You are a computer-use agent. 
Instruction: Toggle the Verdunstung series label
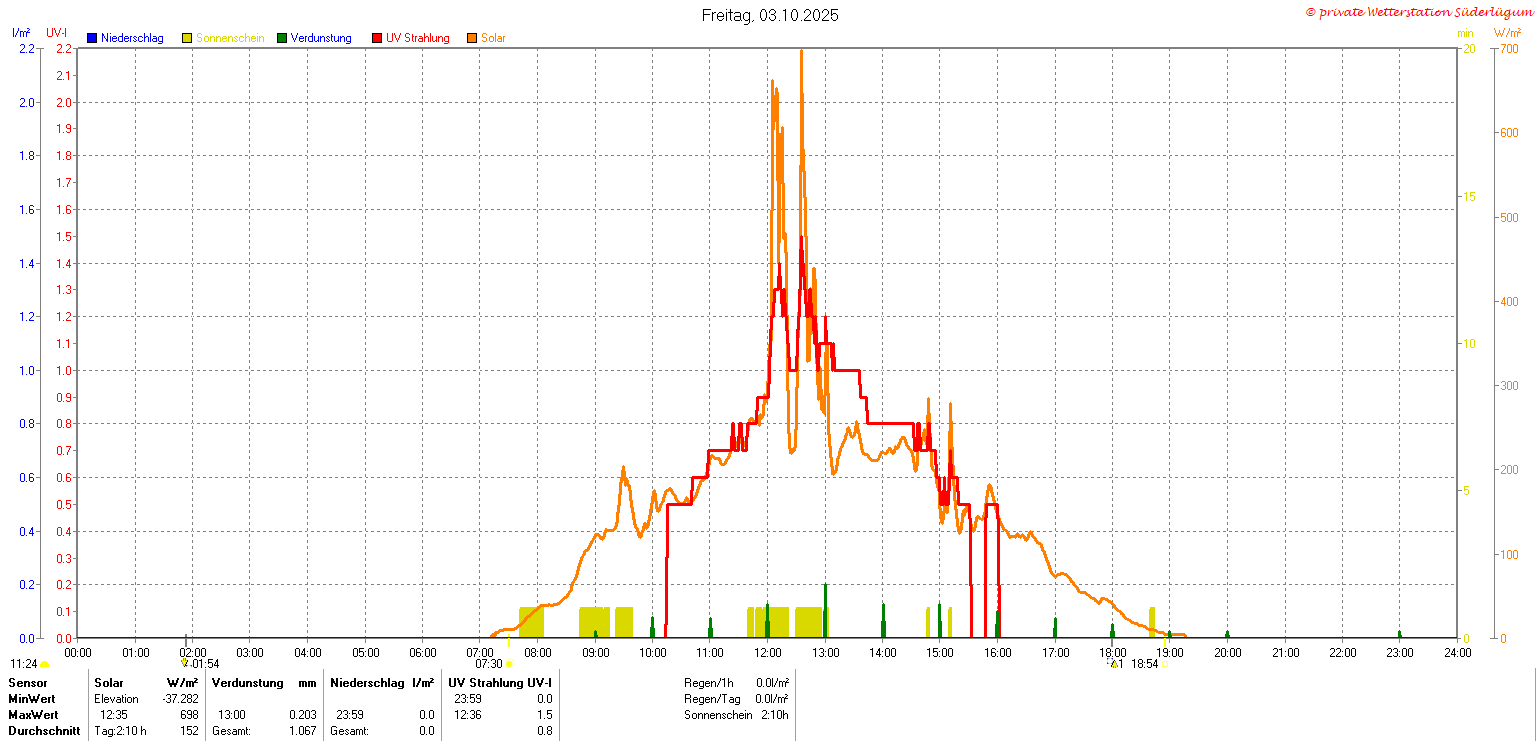tap(321, 38)
